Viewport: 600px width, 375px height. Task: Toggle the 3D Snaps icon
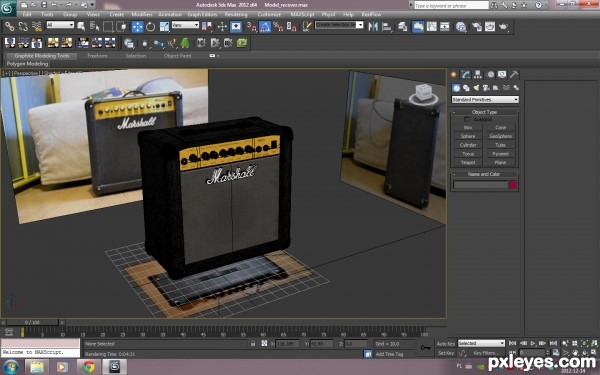click(251, 26)
